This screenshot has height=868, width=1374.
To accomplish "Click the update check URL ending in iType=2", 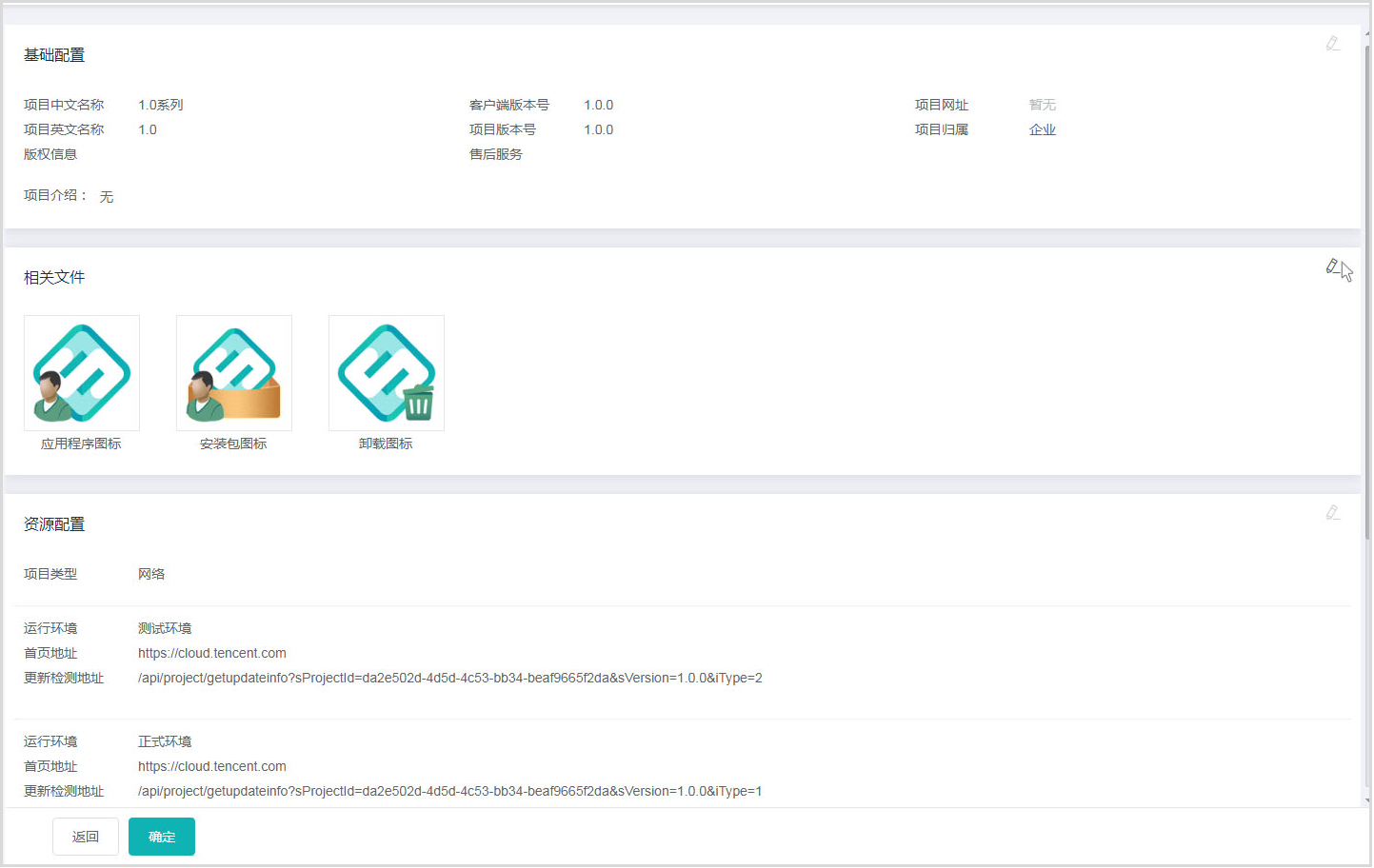I will pos(449,678).
